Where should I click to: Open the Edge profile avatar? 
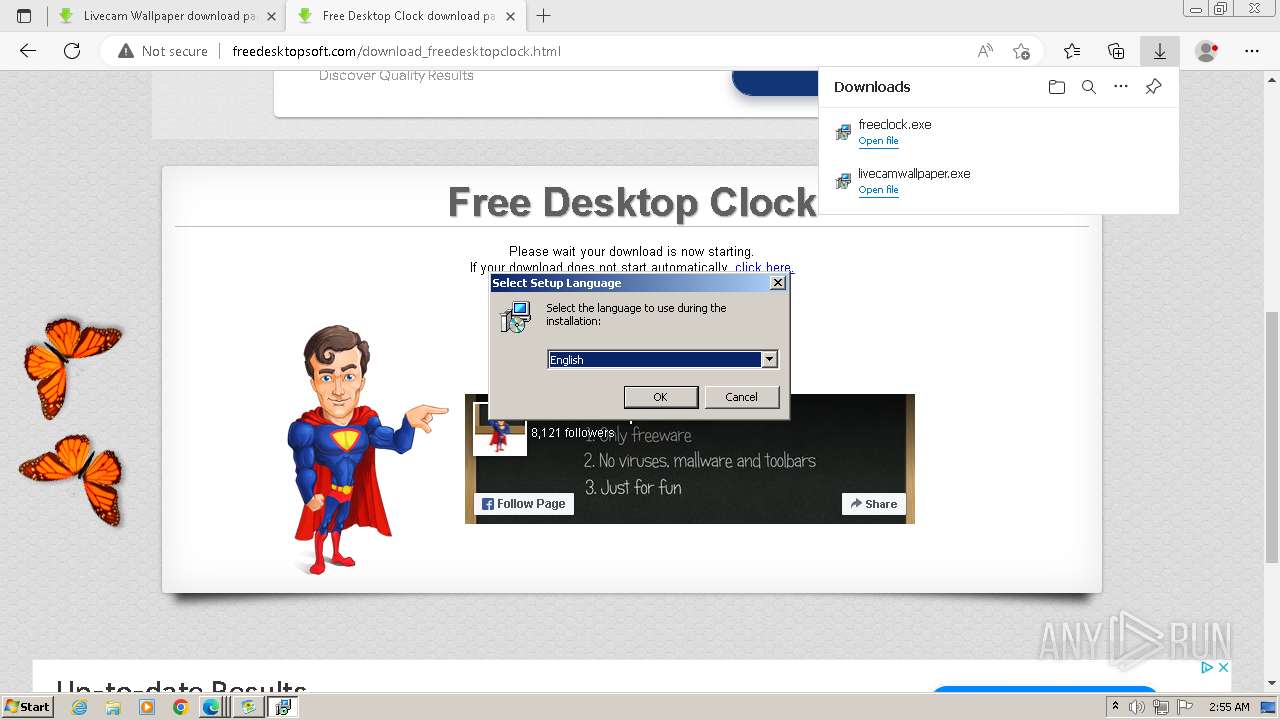click(1207, 51)
